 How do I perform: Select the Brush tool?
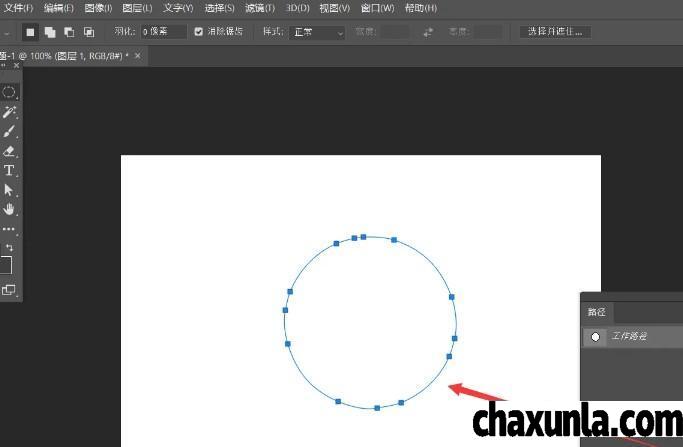(9, 132)
